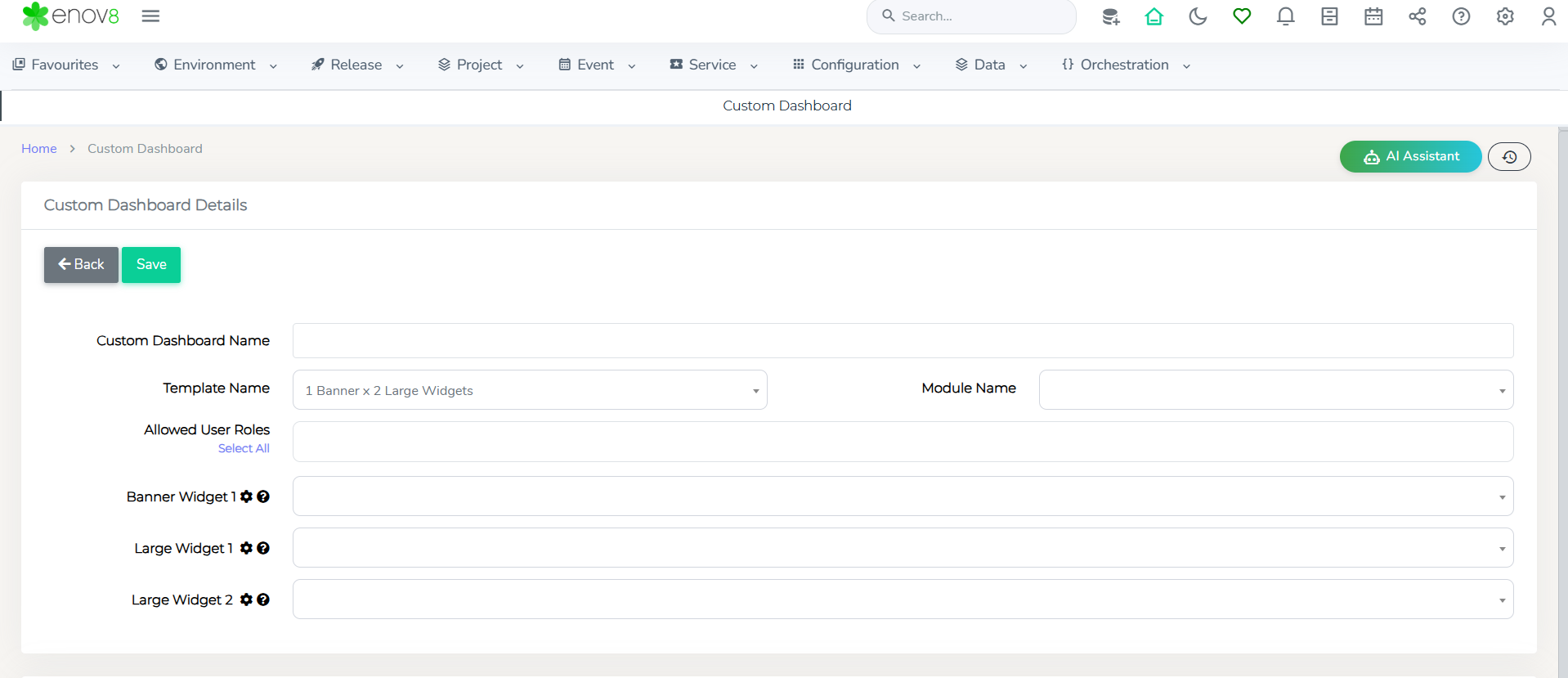Open the help question mark icon
1568x678 pixels.
point(1461,16)
